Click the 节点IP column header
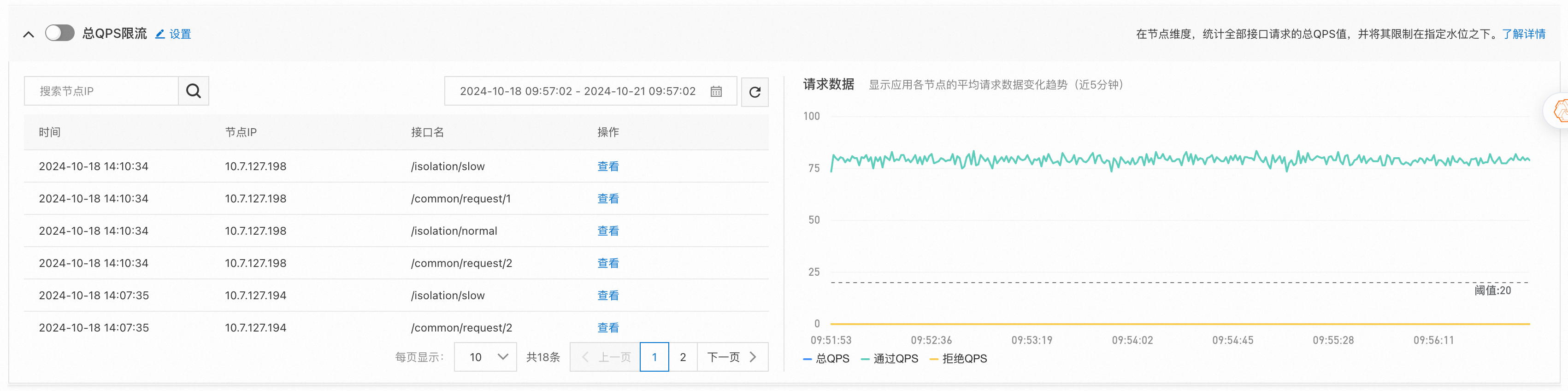This screenshot has width=1568, height=391. [x=241, y=132]
